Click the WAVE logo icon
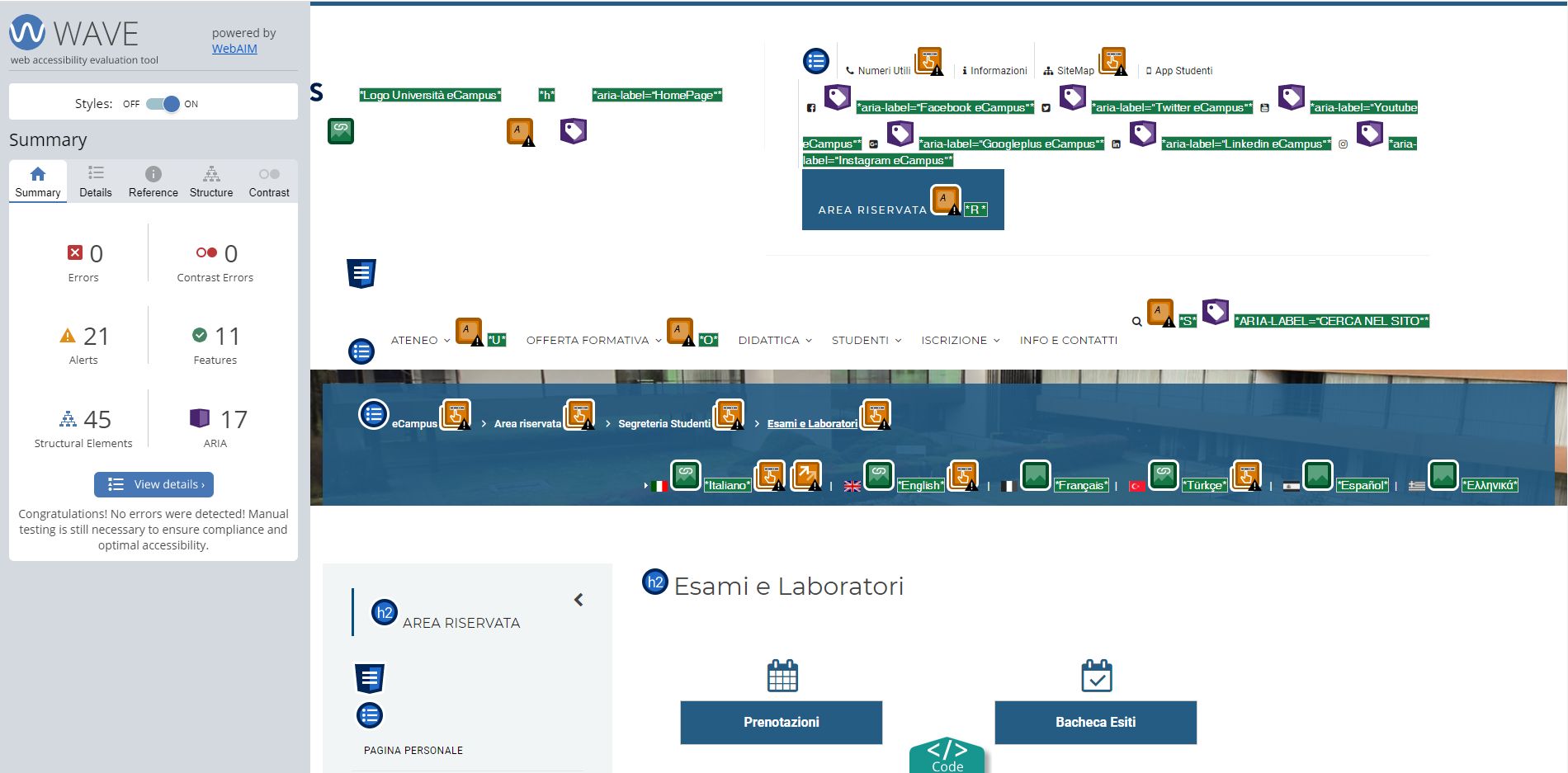The height and width of the screenshot is (773, 1568). pos(27,32)
